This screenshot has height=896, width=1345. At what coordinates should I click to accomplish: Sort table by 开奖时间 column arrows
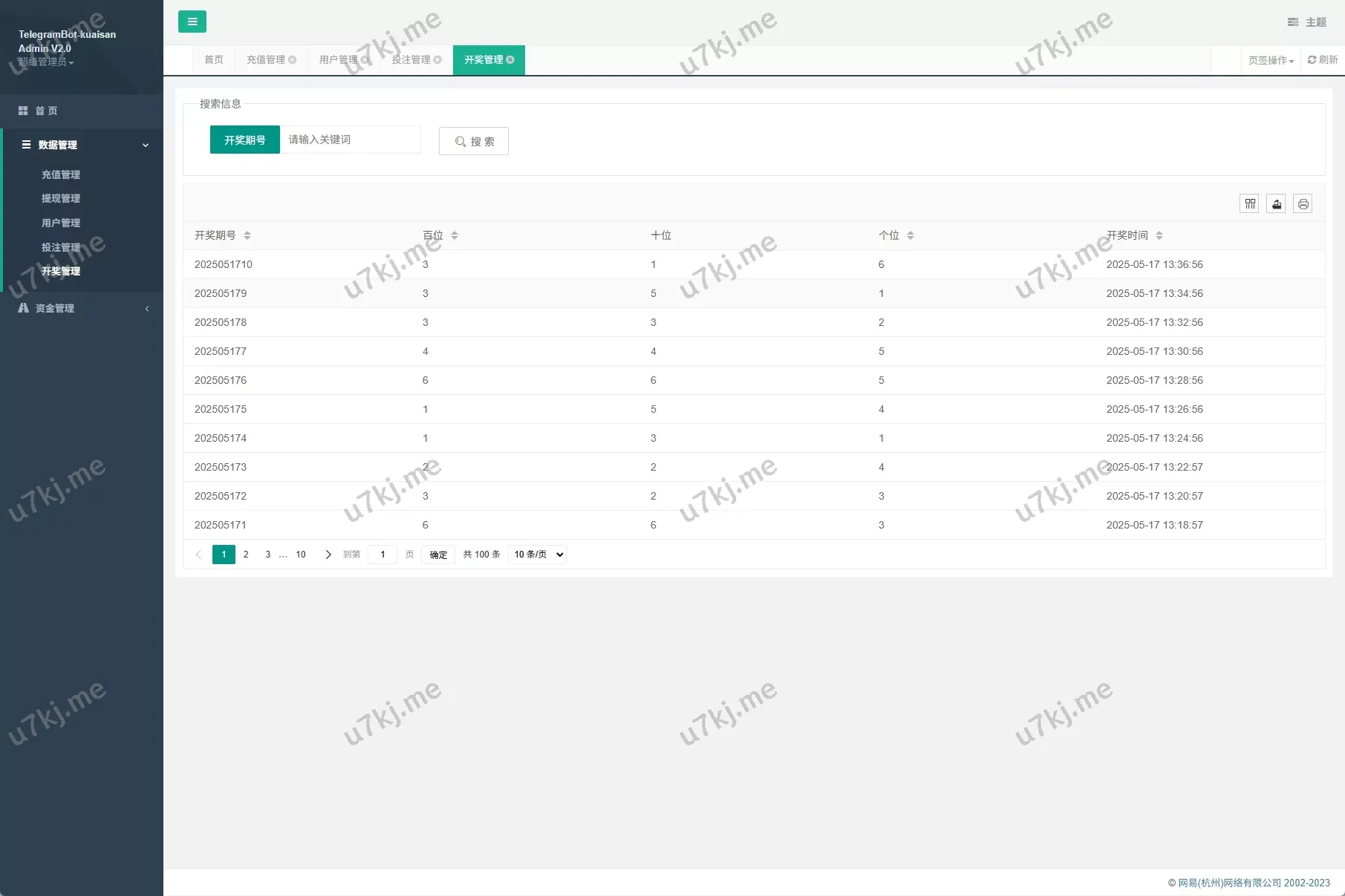[1159, 235]
